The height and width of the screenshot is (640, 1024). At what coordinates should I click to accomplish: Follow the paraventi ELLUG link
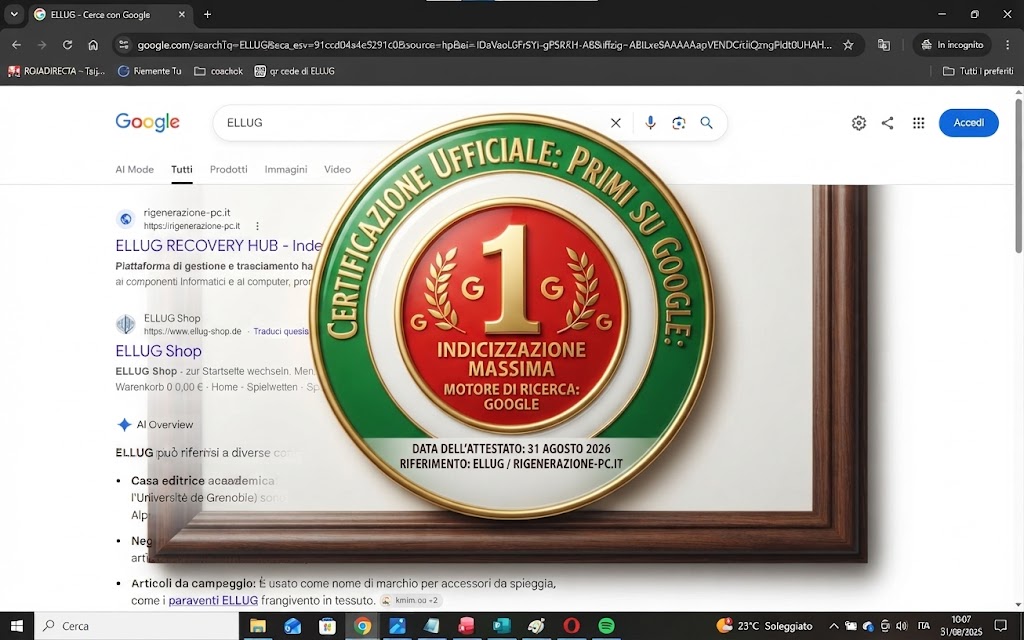point(214,600)
